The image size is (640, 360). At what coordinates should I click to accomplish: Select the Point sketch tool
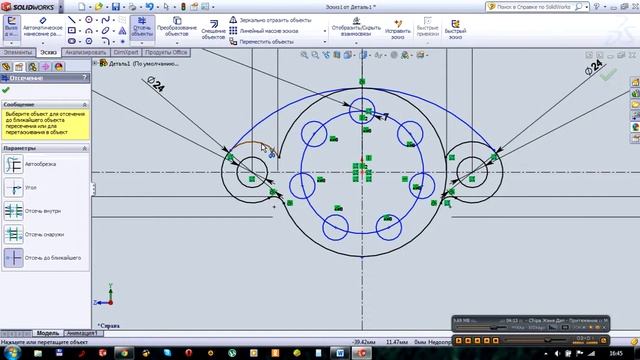[x=122, y=41]
